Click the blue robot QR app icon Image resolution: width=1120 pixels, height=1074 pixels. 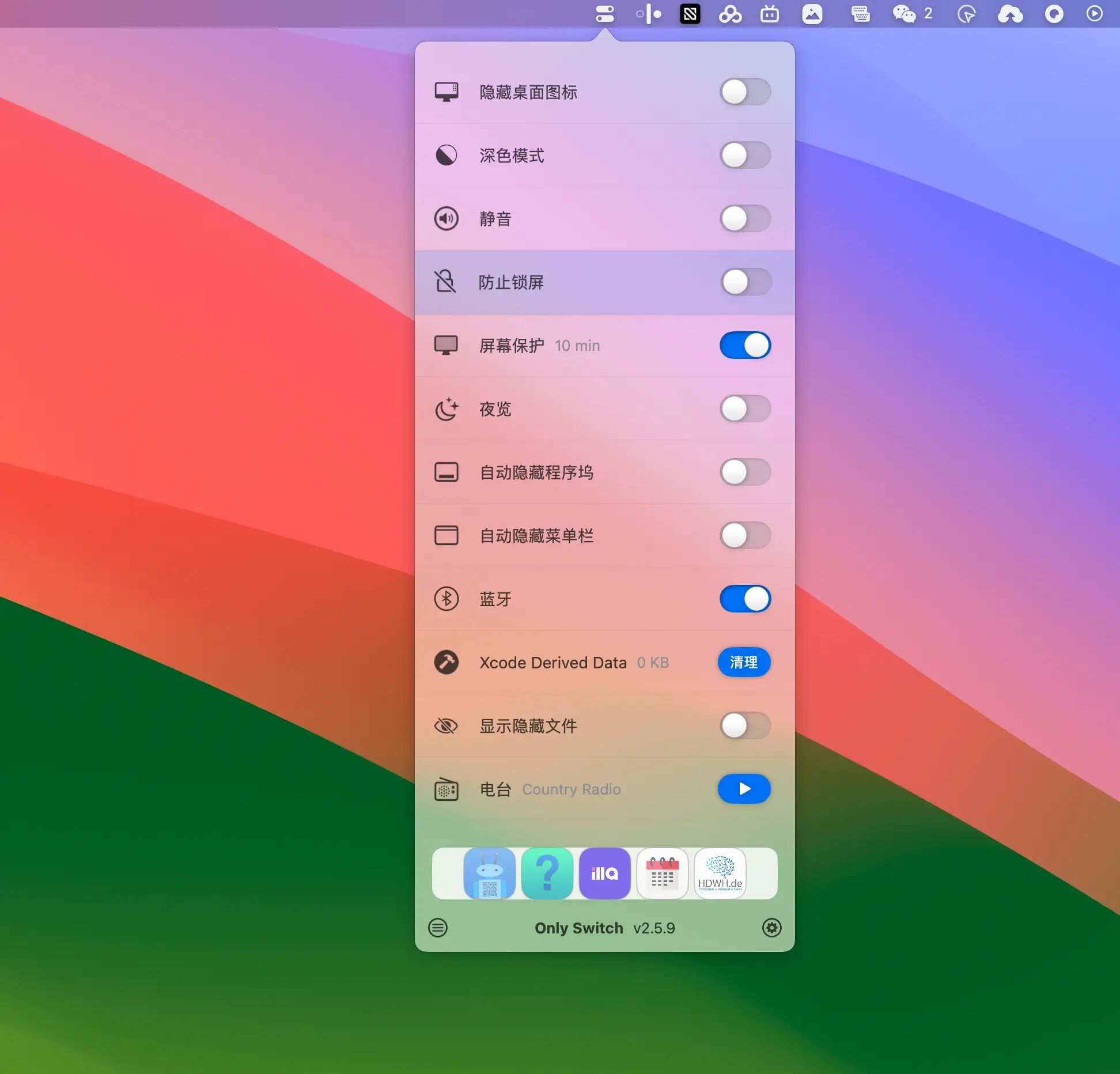click(x=490, y=873)
